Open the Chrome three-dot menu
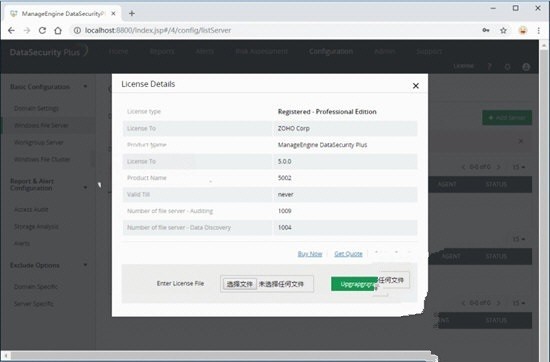 [x=538, y=31]
